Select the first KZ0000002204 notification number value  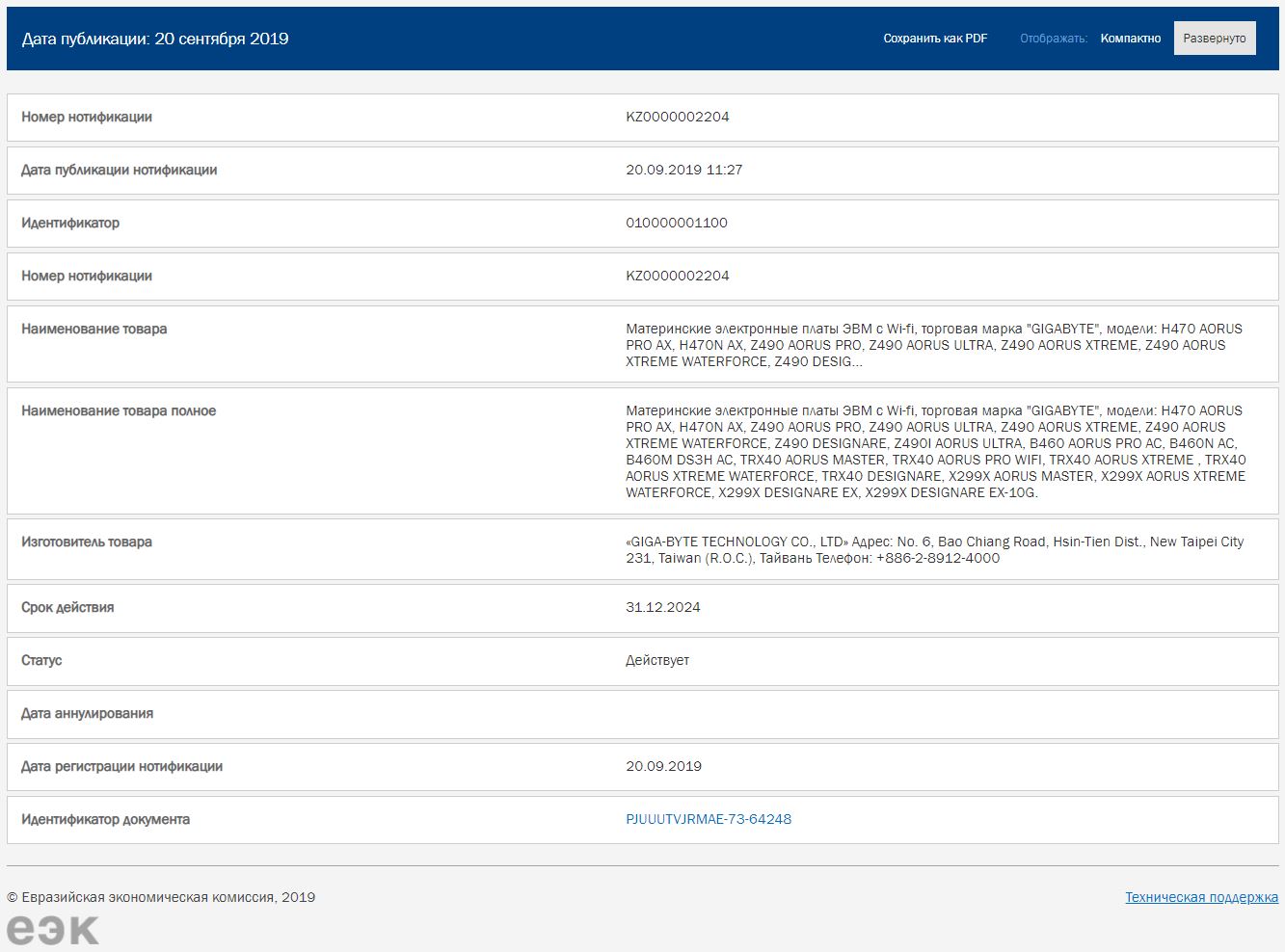point(678,117)
